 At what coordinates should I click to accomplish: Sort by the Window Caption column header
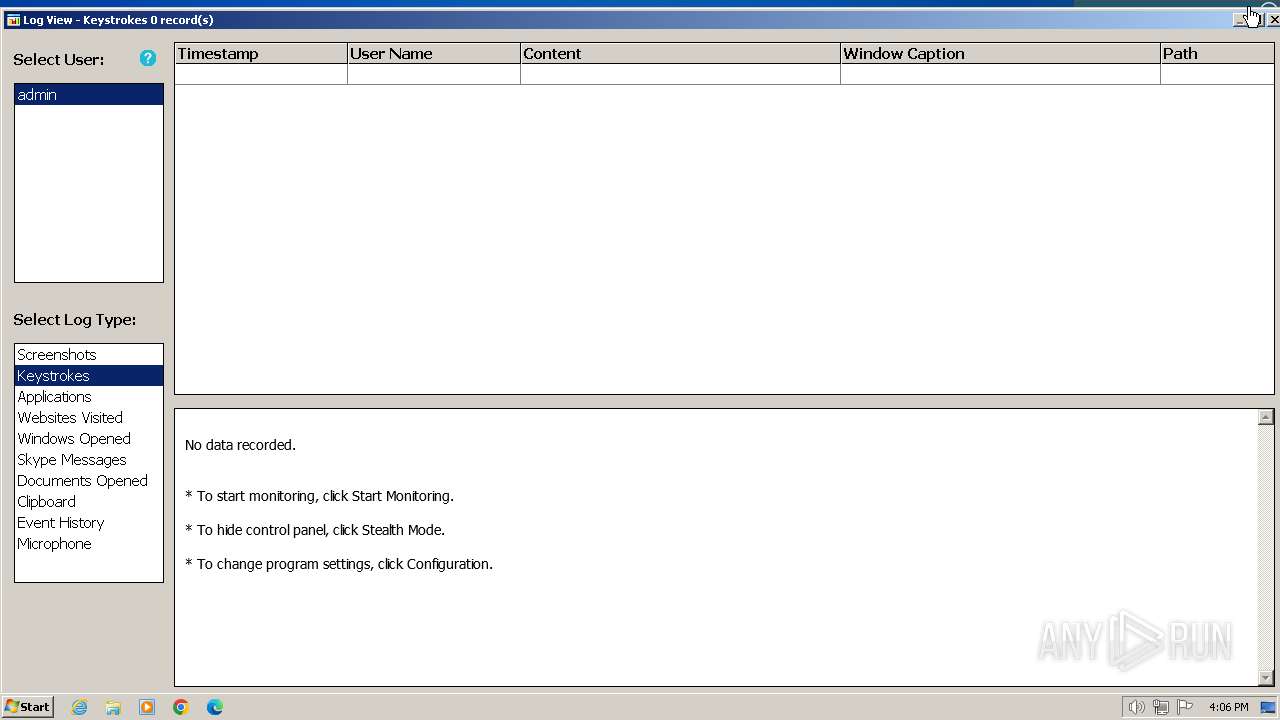pyautogui.click(x=1000, y=54)
